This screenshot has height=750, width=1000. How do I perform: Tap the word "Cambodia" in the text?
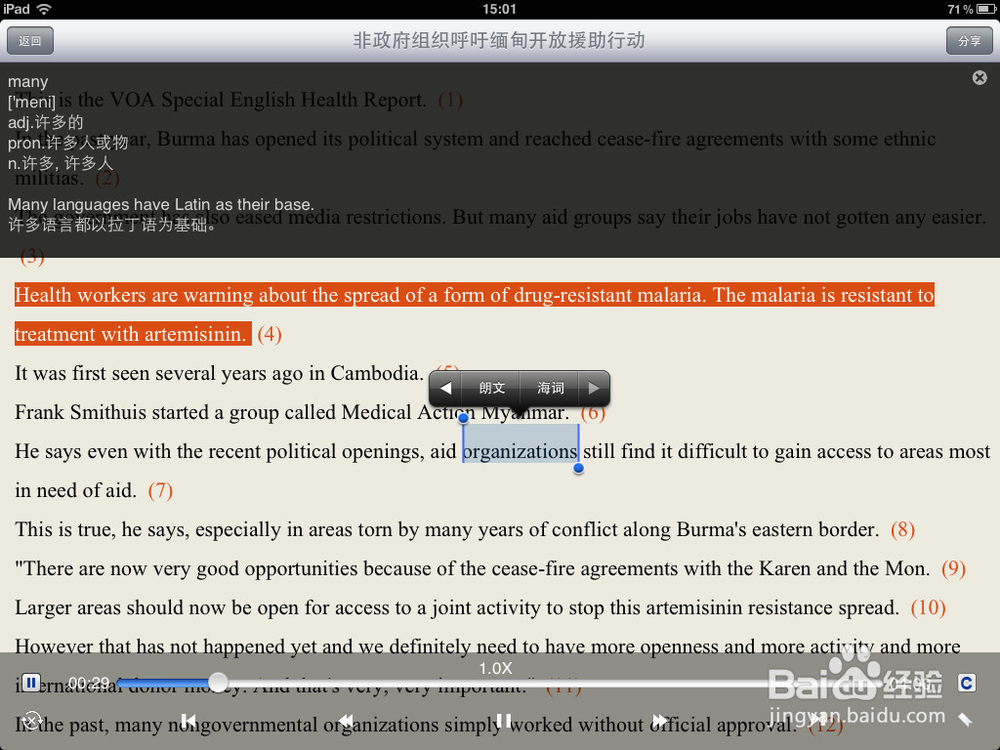[376, 373]
